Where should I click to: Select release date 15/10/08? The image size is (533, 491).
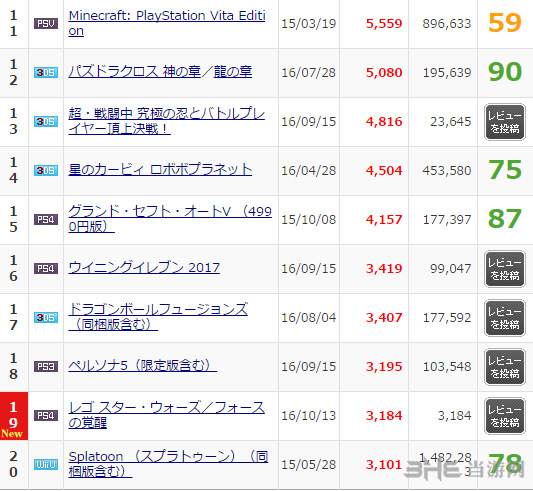coord(309,219)
